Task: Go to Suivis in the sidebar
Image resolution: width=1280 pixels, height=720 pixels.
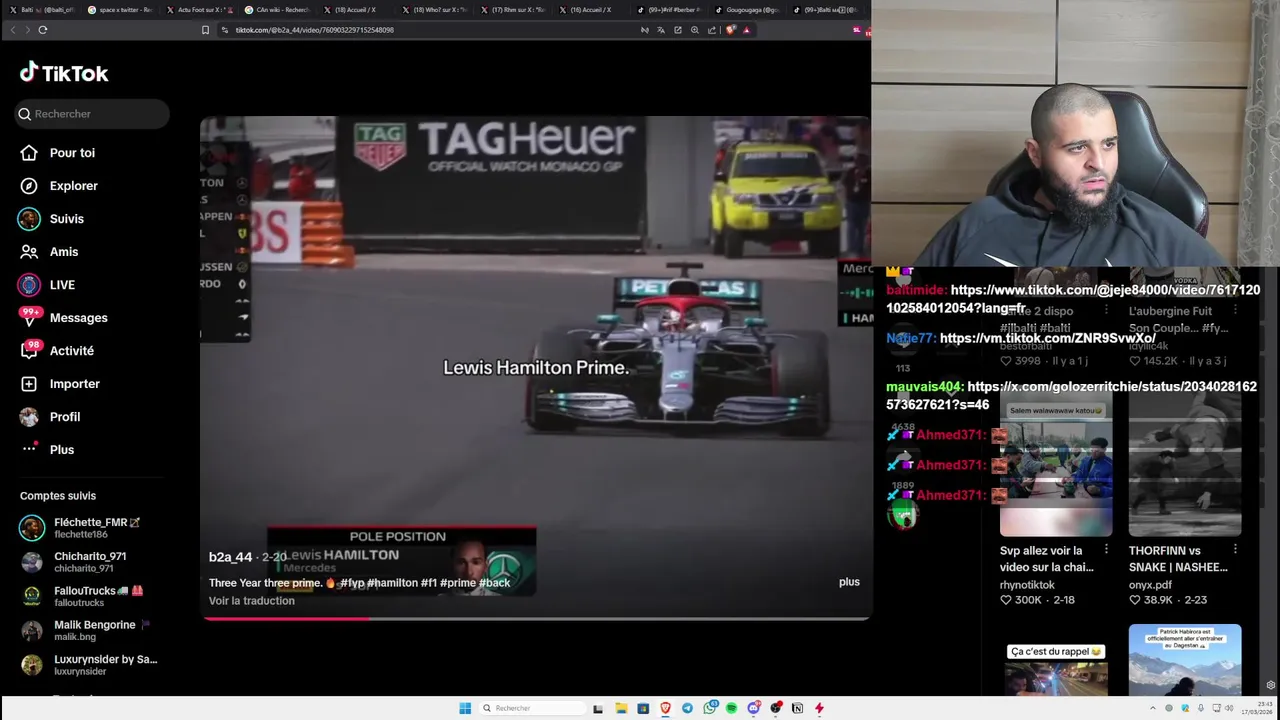Action: tap(53, 219)
